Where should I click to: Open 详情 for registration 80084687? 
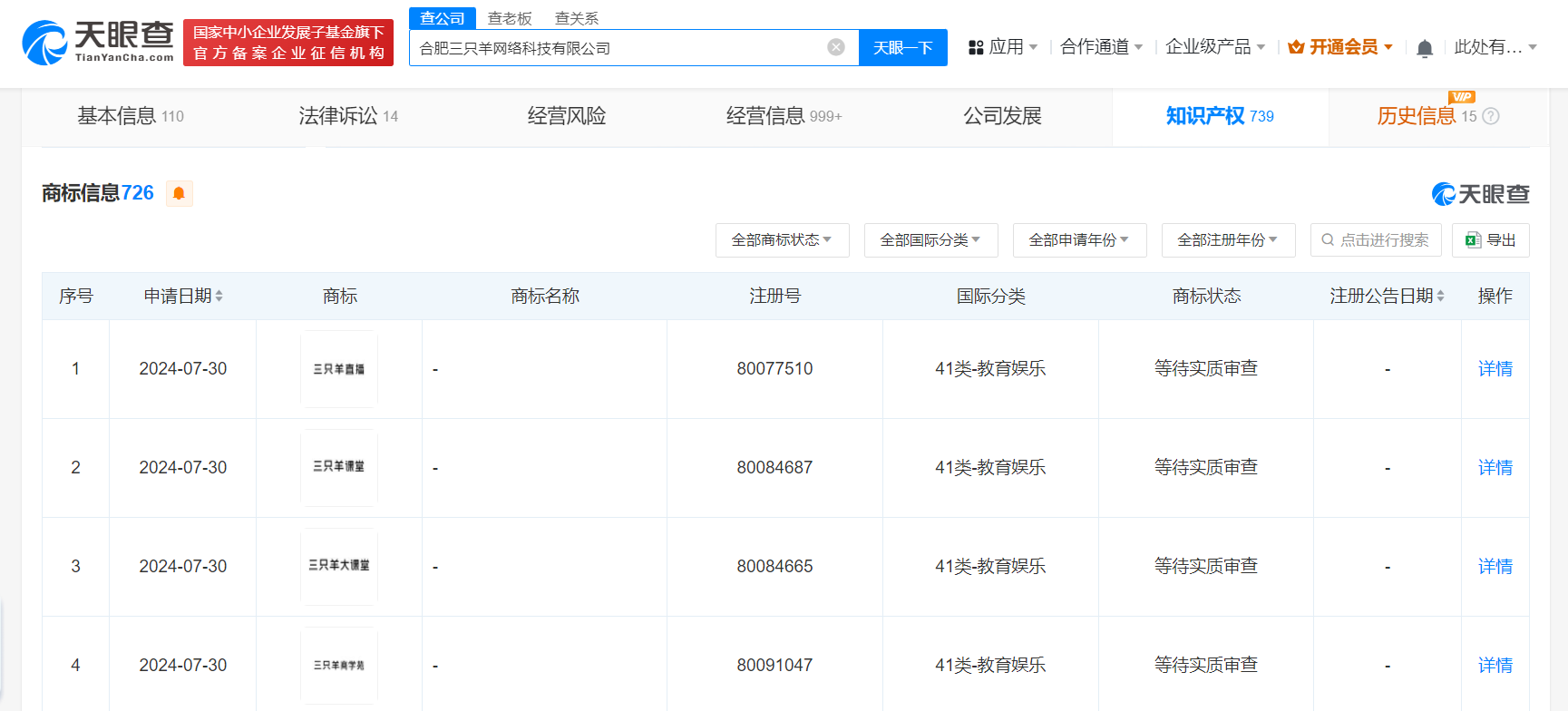(x=1495, y=468)
